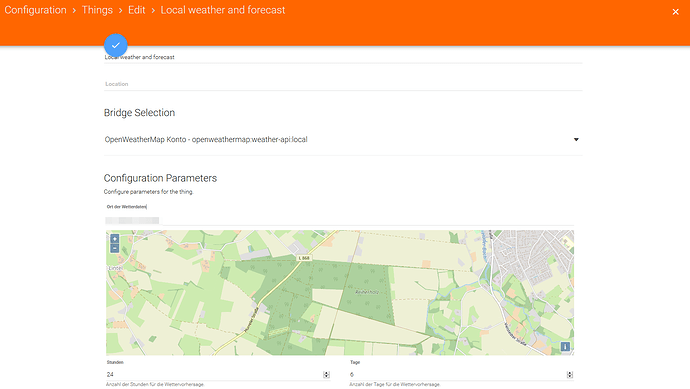The width and height of the screenshot is (690, 389).
Task: Click the 'Local weather and forecast' breadcrumb title
Action: tap(223, 10)
